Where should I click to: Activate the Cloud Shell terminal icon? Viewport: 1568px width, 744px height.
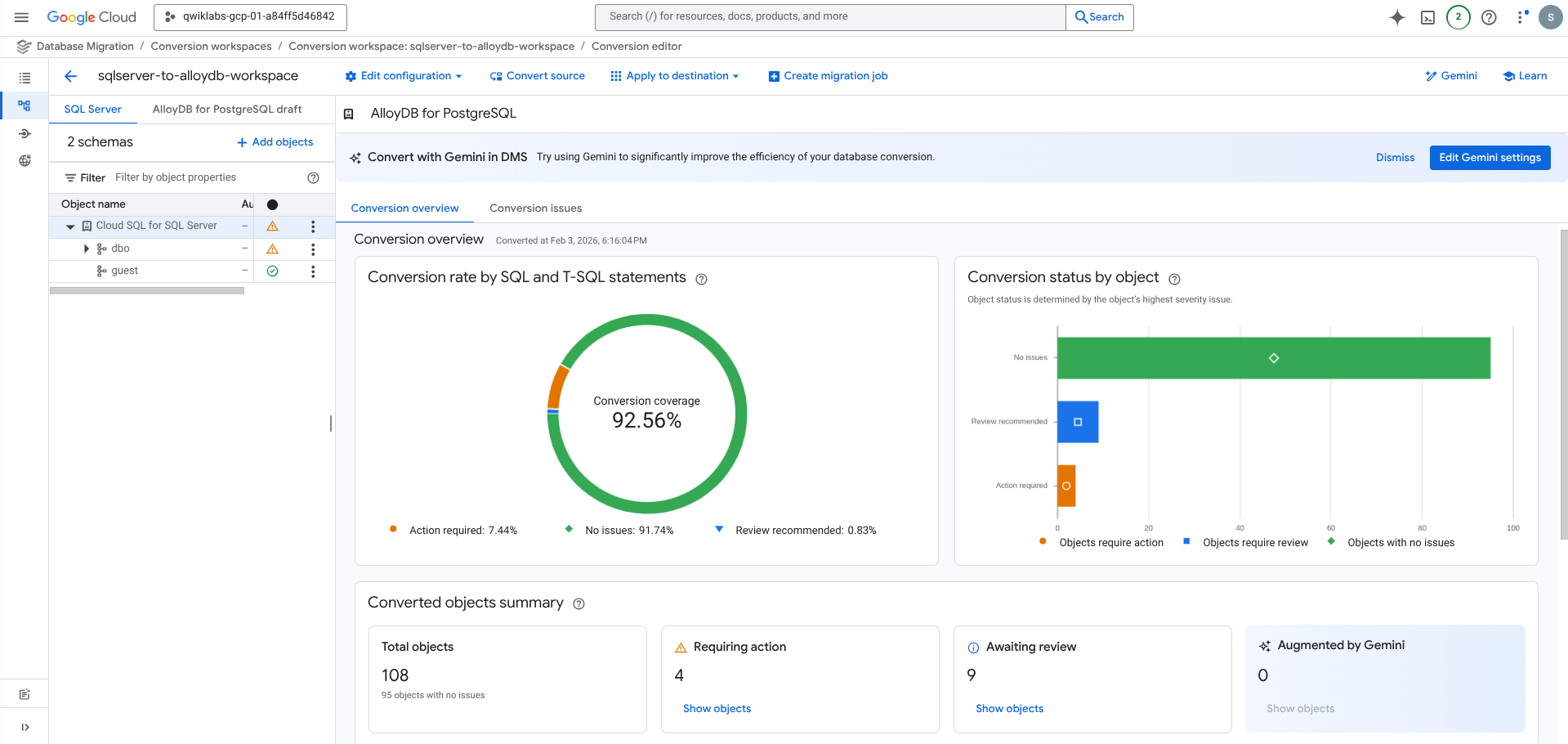[1427, 17]
